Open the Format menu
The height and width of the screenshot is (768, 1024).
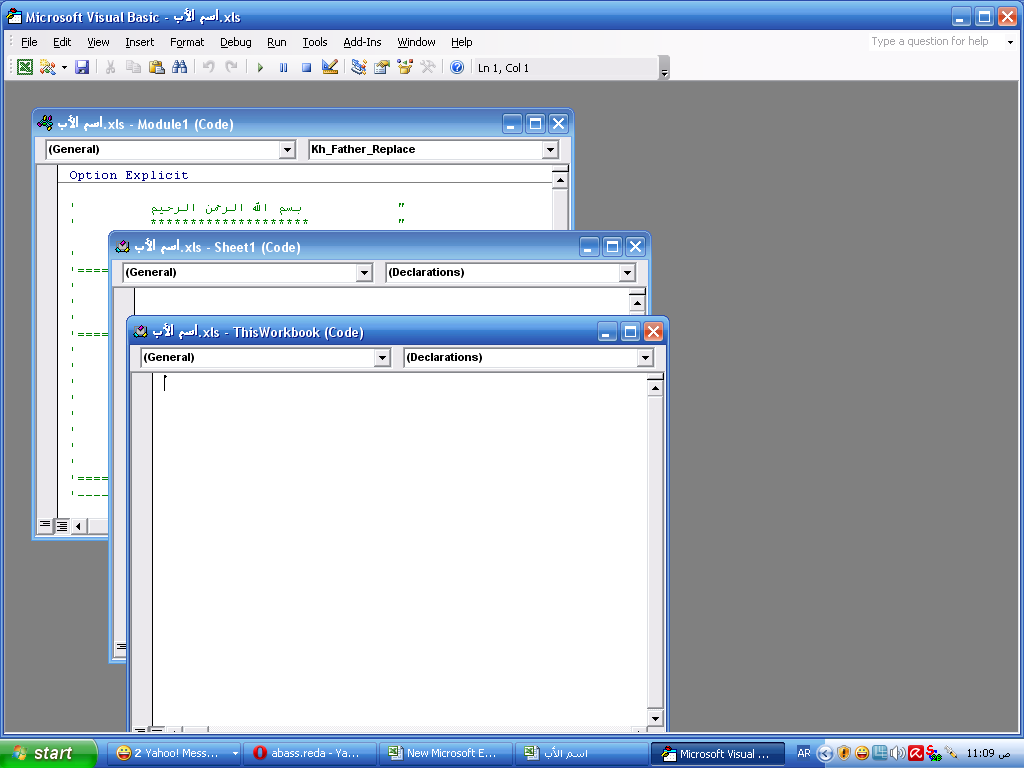click(187, 42)
